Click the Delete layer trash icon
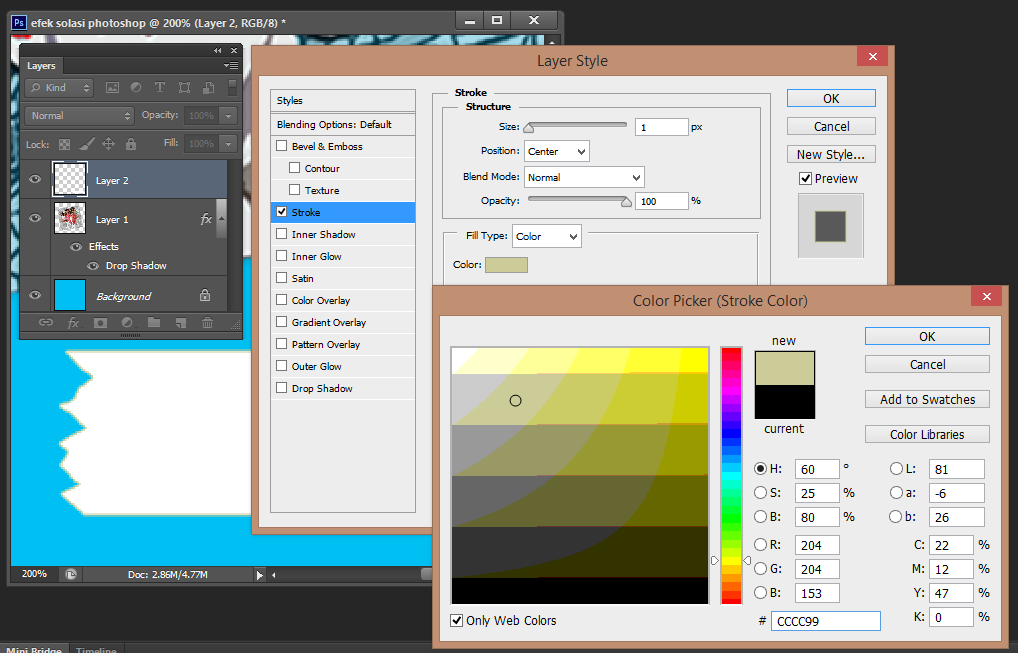The height and width of the screenshot is (653, 1018). click(207, 323)
